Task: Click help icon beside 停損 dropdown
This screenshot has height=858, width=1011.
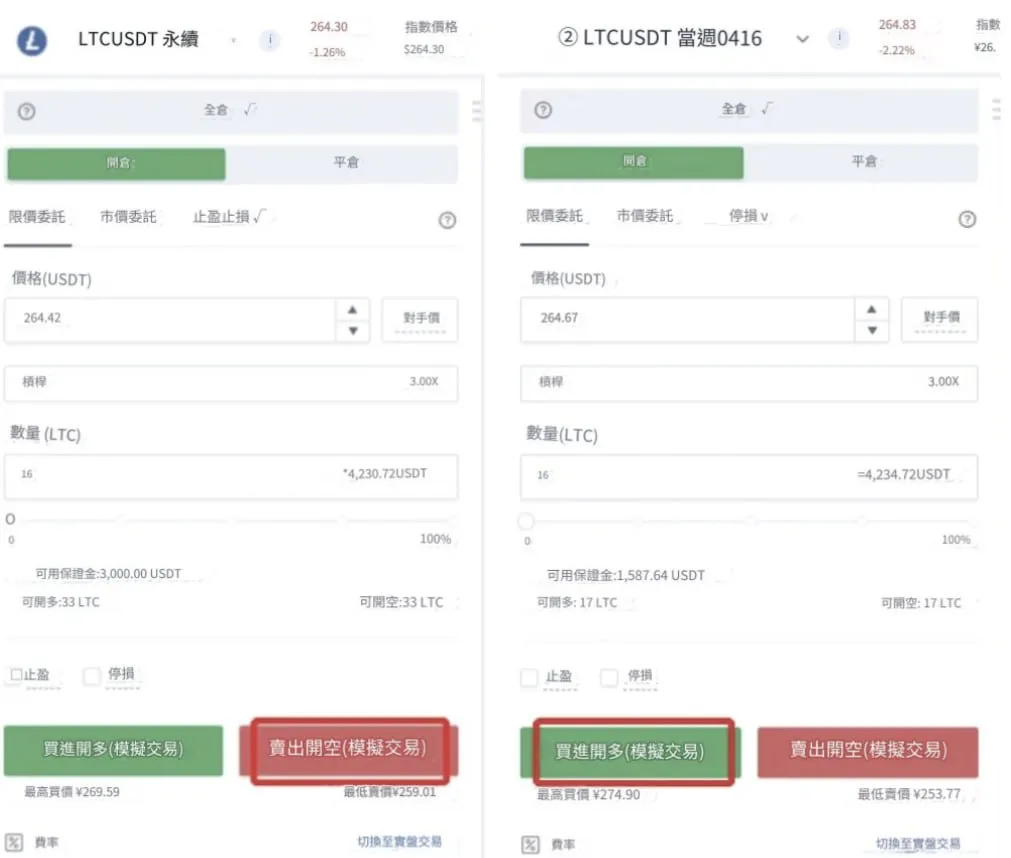Action: (966, 219)
